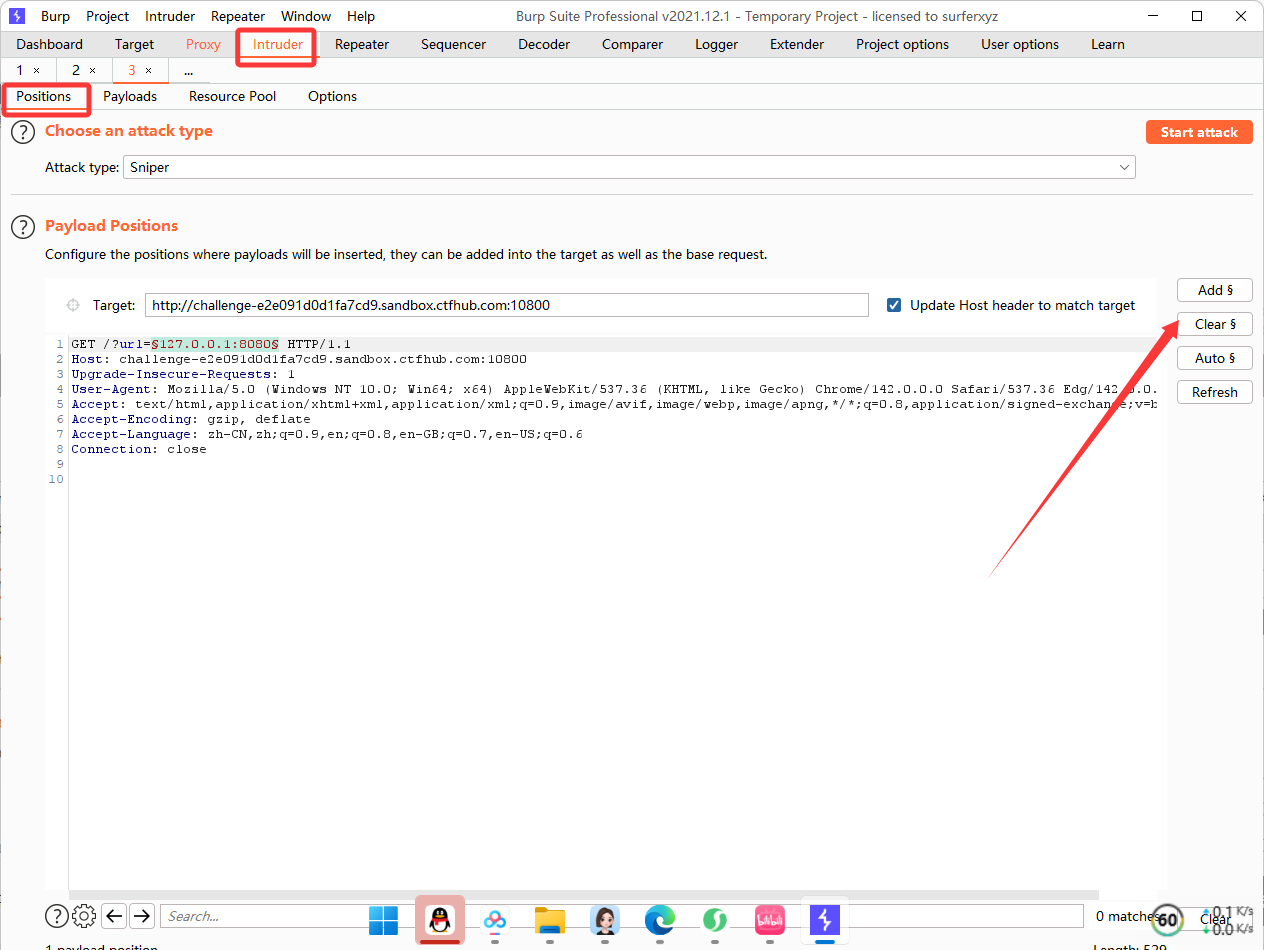Switch to the Comparer tab

(632, 44)
